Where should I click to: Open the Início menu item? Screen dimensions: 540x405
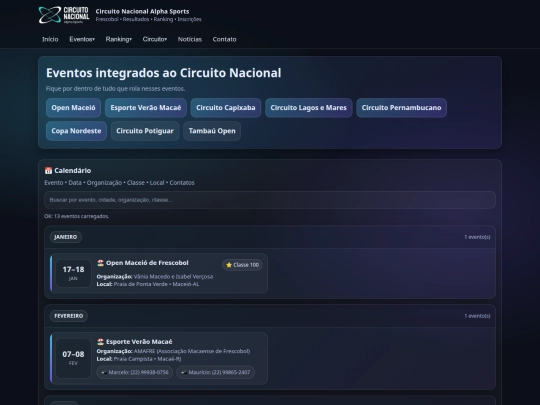[50, 39]
